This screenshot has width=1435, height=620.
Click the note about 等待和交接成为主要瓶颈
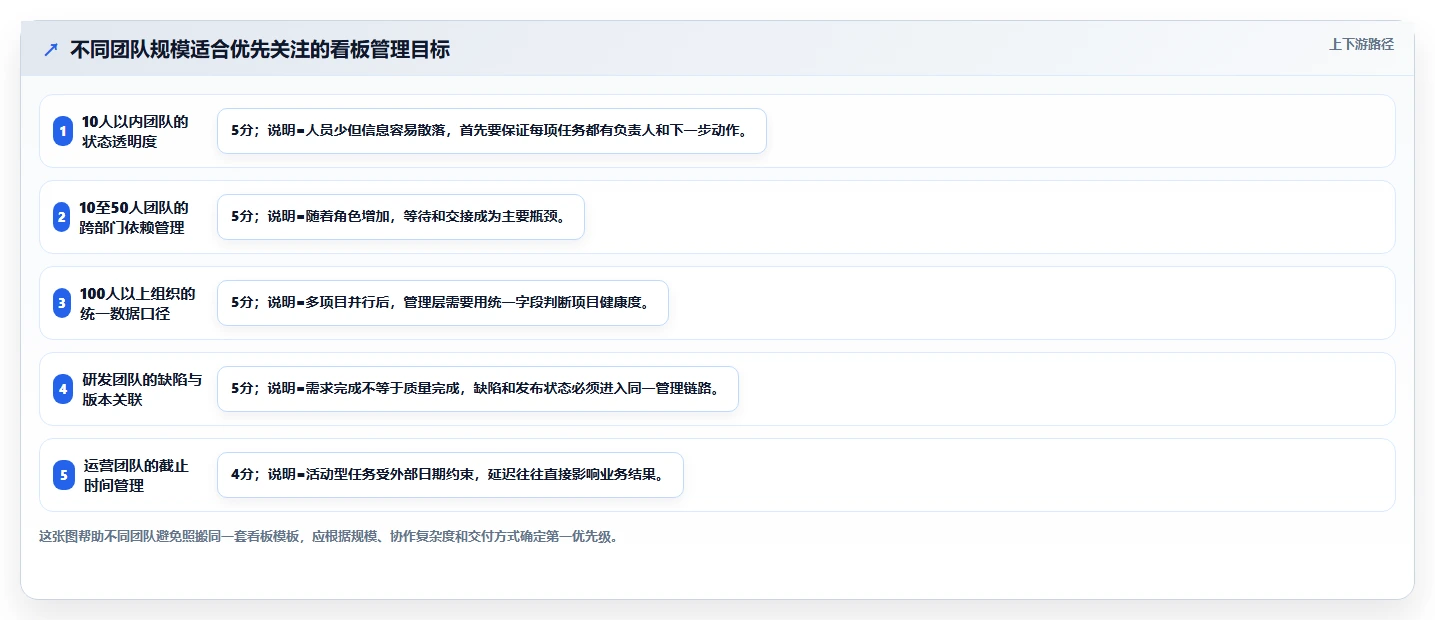[x=400, y=217]
